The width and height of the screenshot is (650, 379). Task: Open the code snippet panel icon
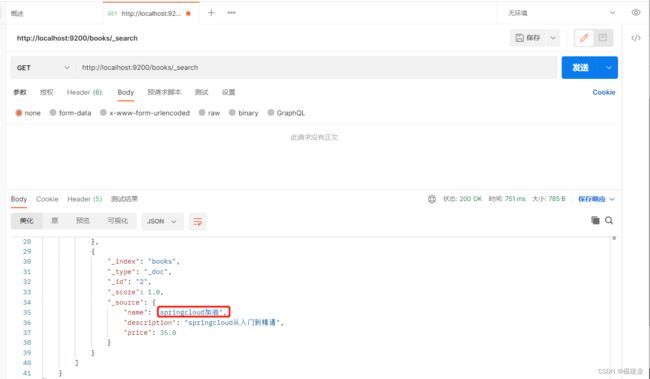pyautogui.click(x=635, y=38)
